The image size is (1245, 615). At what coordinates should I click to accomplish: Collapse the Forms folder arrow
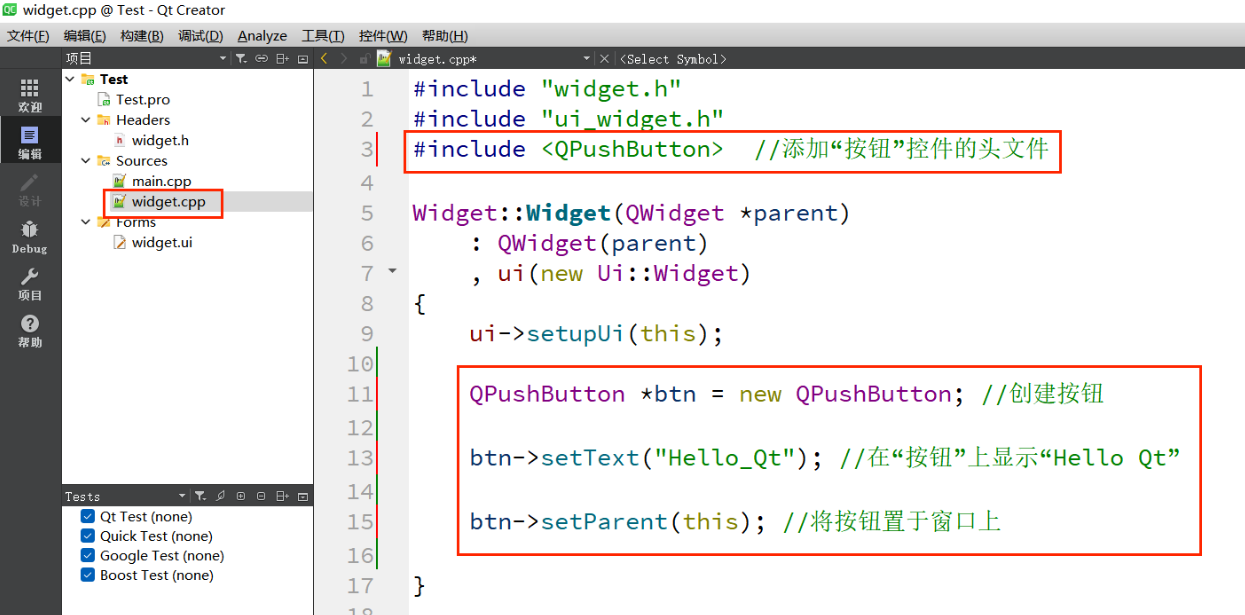click(86, 222)
